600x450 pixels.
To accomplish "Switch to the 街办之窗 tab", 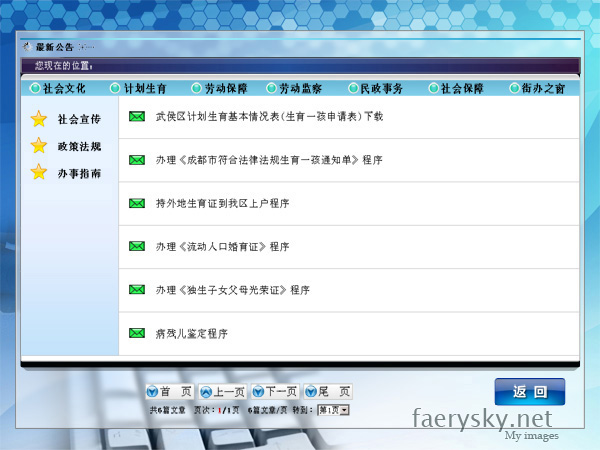I will tap(542, 88).
